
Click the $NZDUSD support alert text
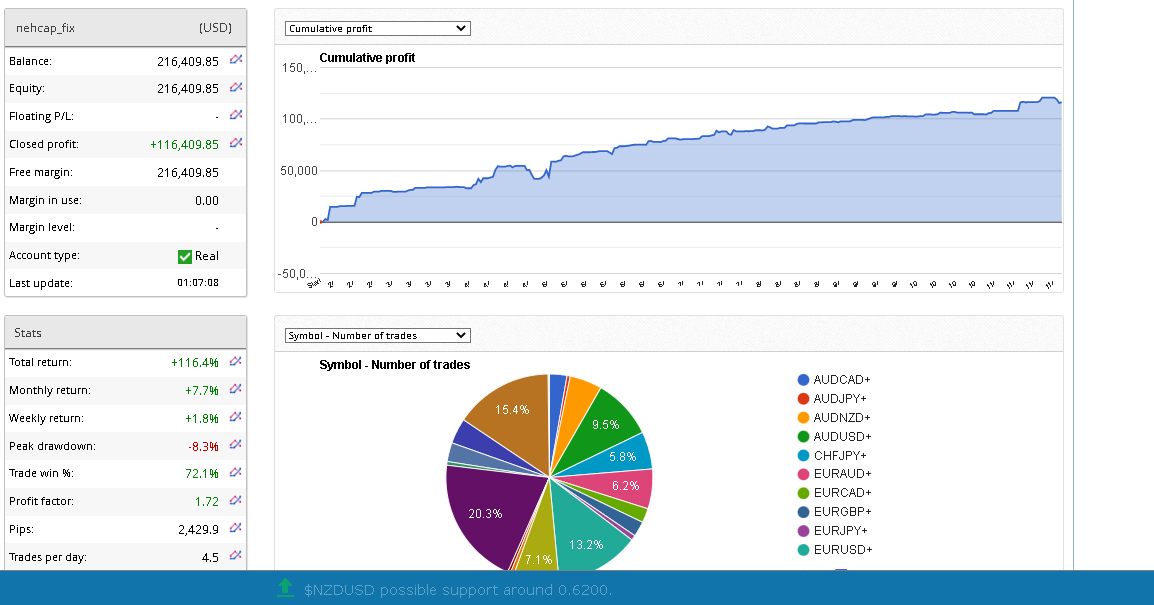pyautogui.click(x=457, y=590)
